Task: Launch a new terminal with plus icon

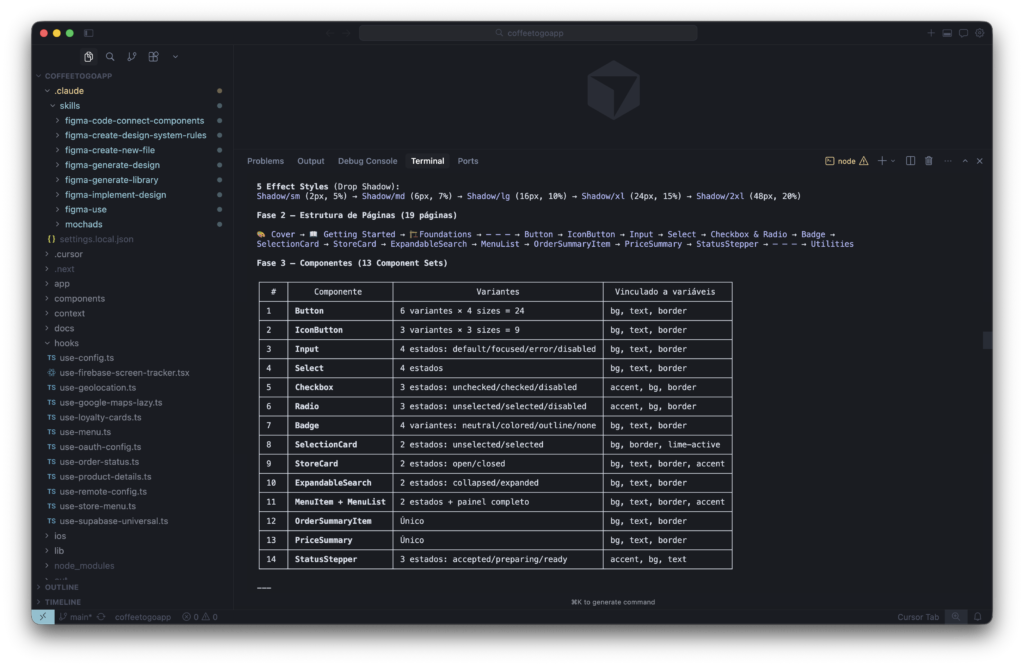Action: click(x=882, y=160)
